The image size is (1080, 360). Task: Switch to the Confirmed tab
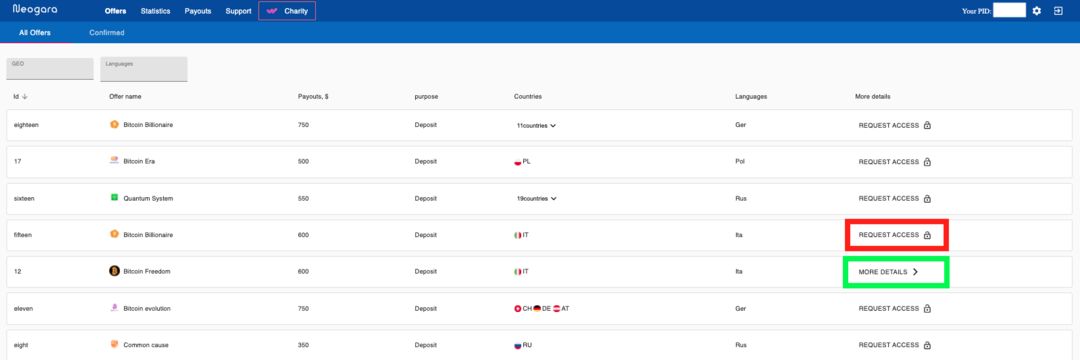point(107,32)
